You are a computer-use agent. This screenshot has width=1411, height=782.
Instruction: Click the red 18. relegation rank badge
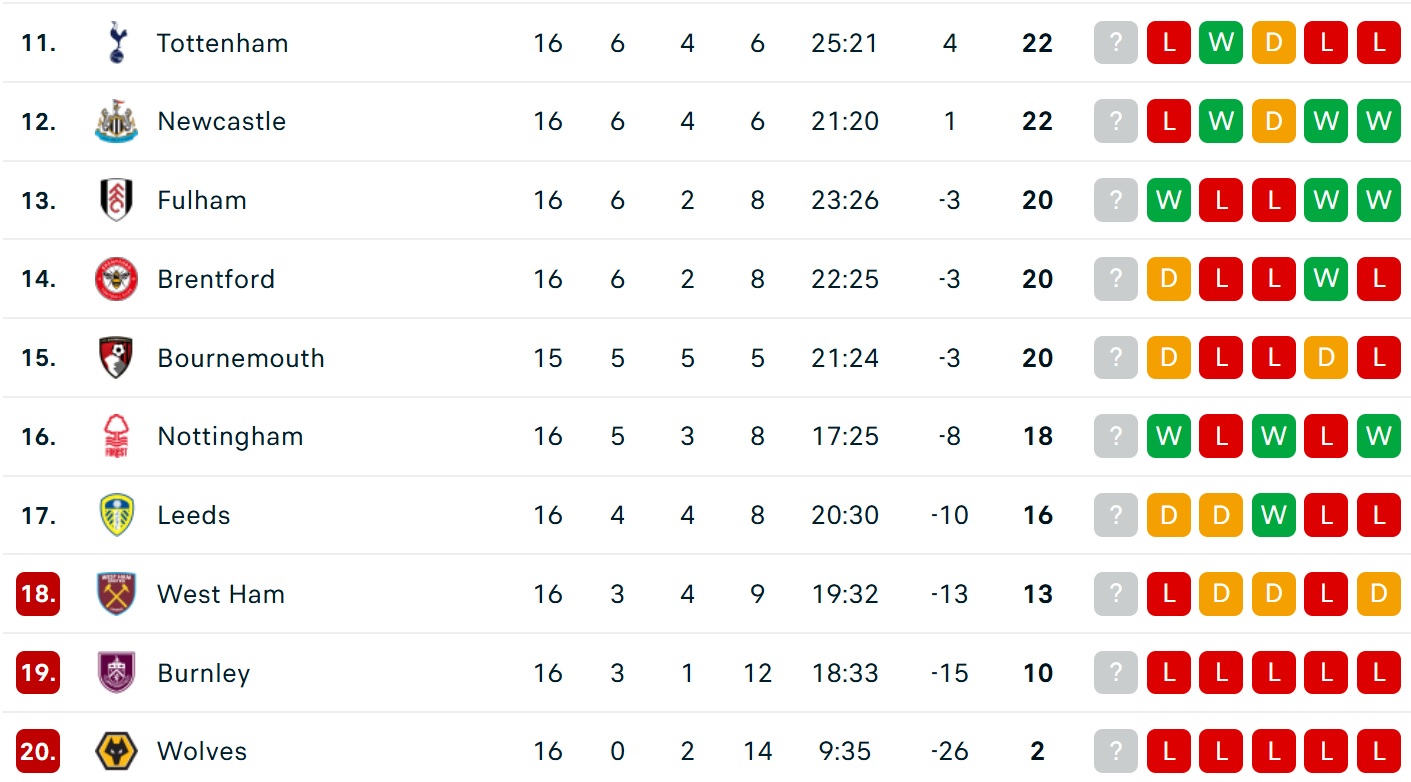coord(38,594)
